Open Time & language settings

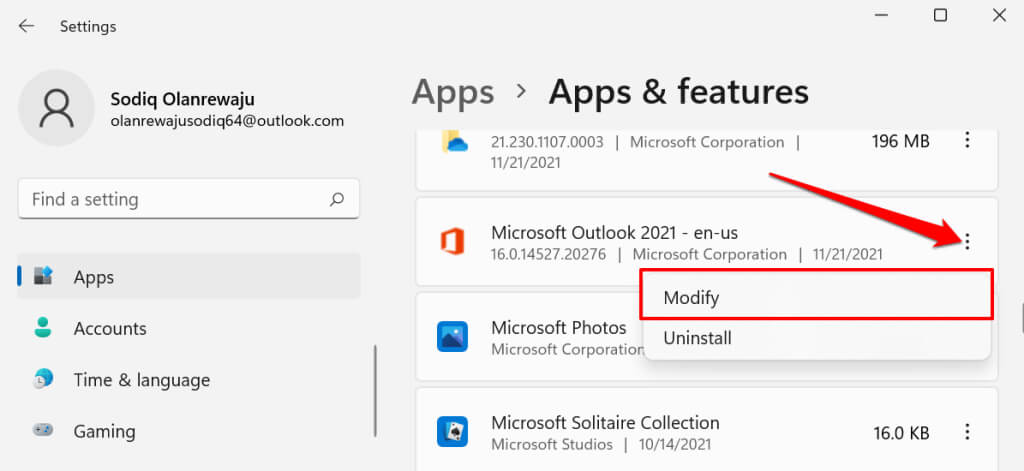coord(141,380)
